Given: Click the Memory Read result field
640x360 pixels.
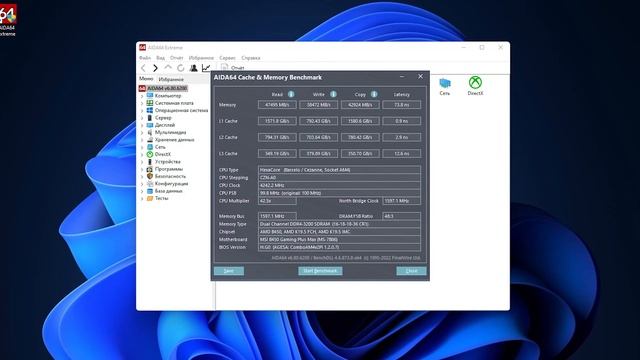Looking at the screenshot, I should 277,105.
